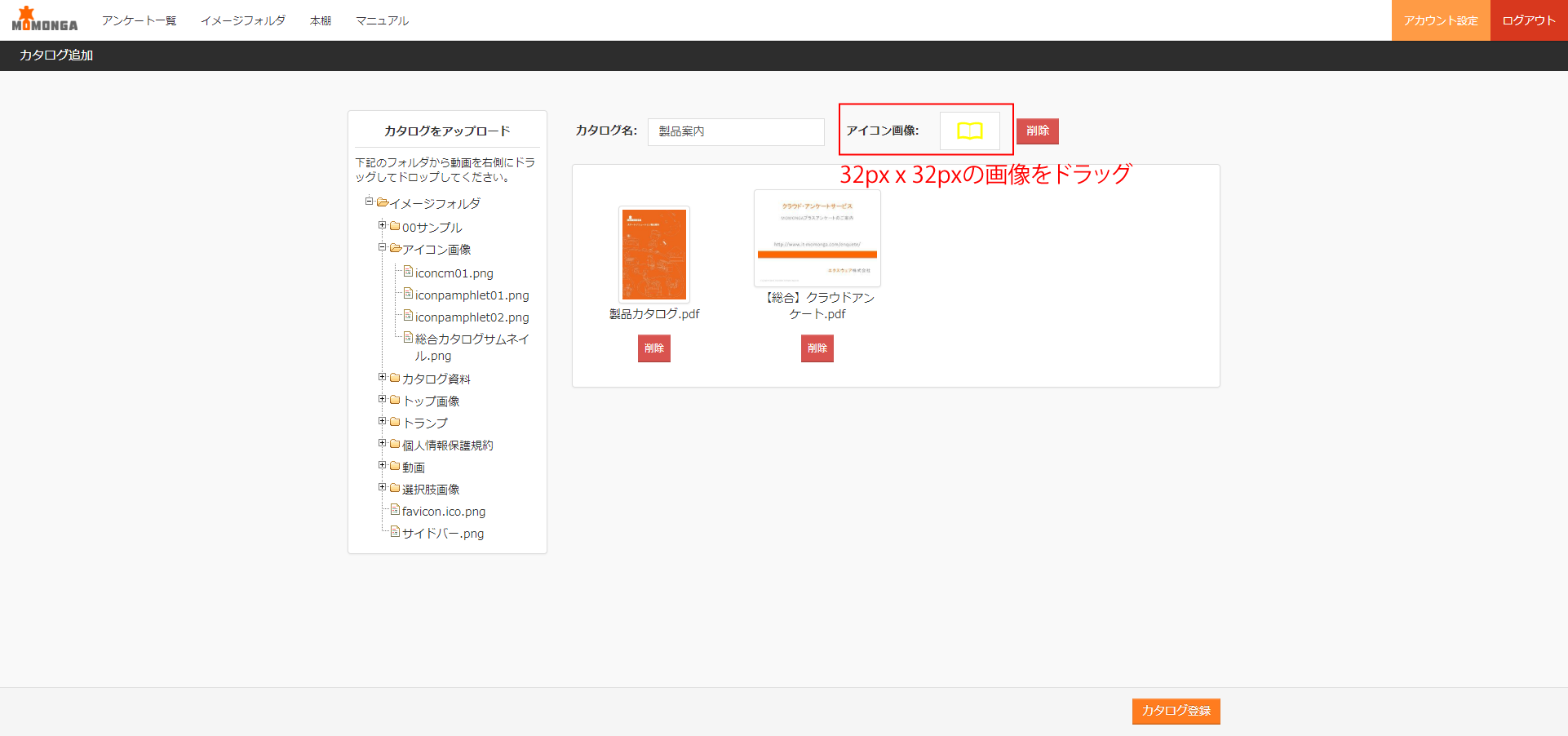
Task: Open アンケート一覧 menu
Action: click(139, 20)
